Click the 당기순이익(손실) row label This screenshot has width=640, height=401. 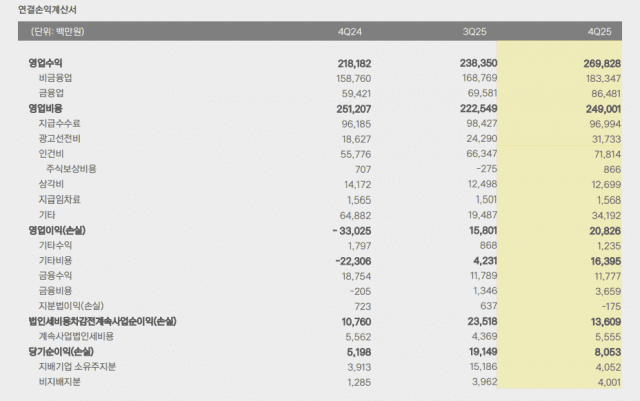(x=61, y=352)
